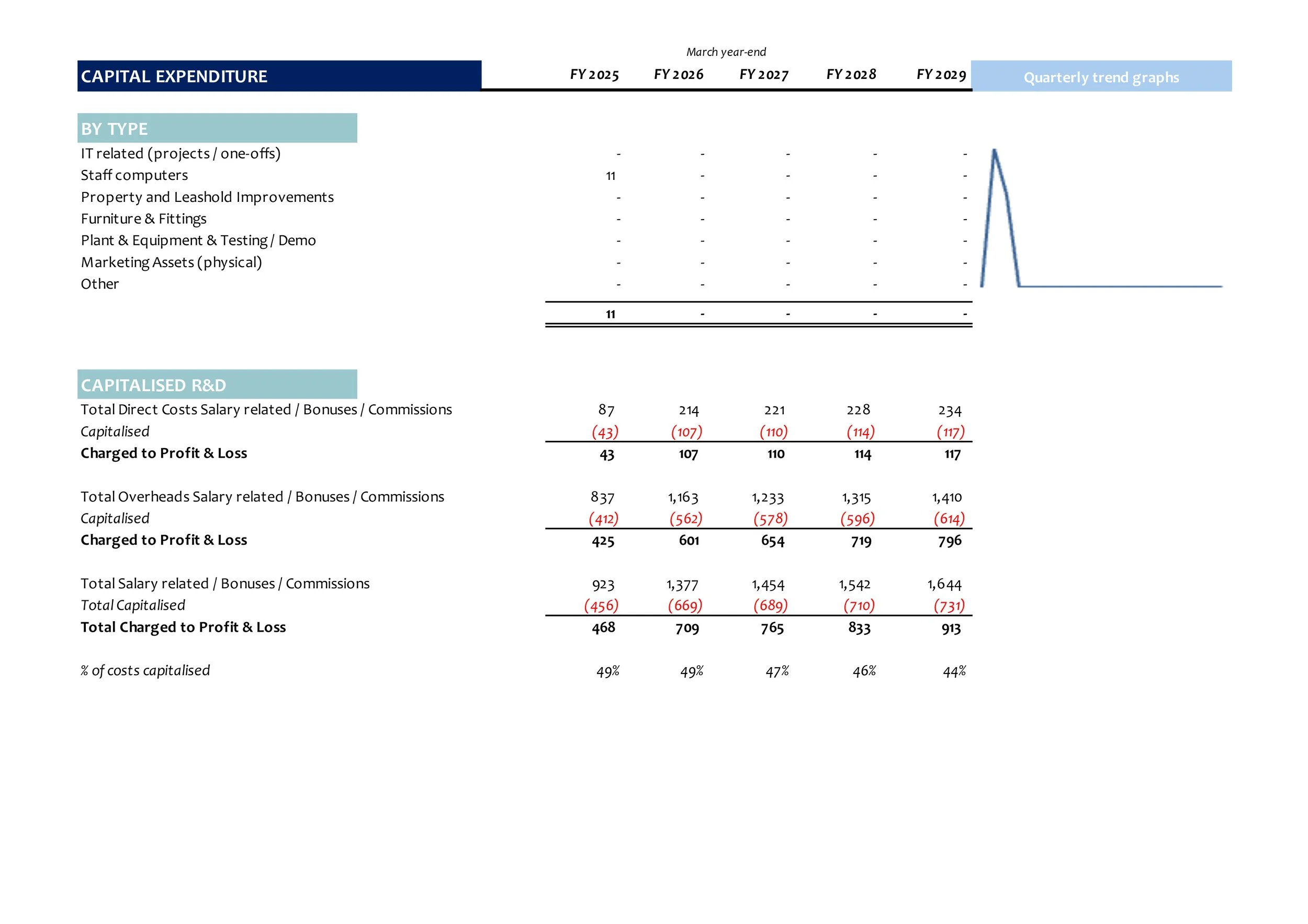Select the Quarterly trend graphs header
This screenshot has height=924, width=1308.
(1101, 76)
